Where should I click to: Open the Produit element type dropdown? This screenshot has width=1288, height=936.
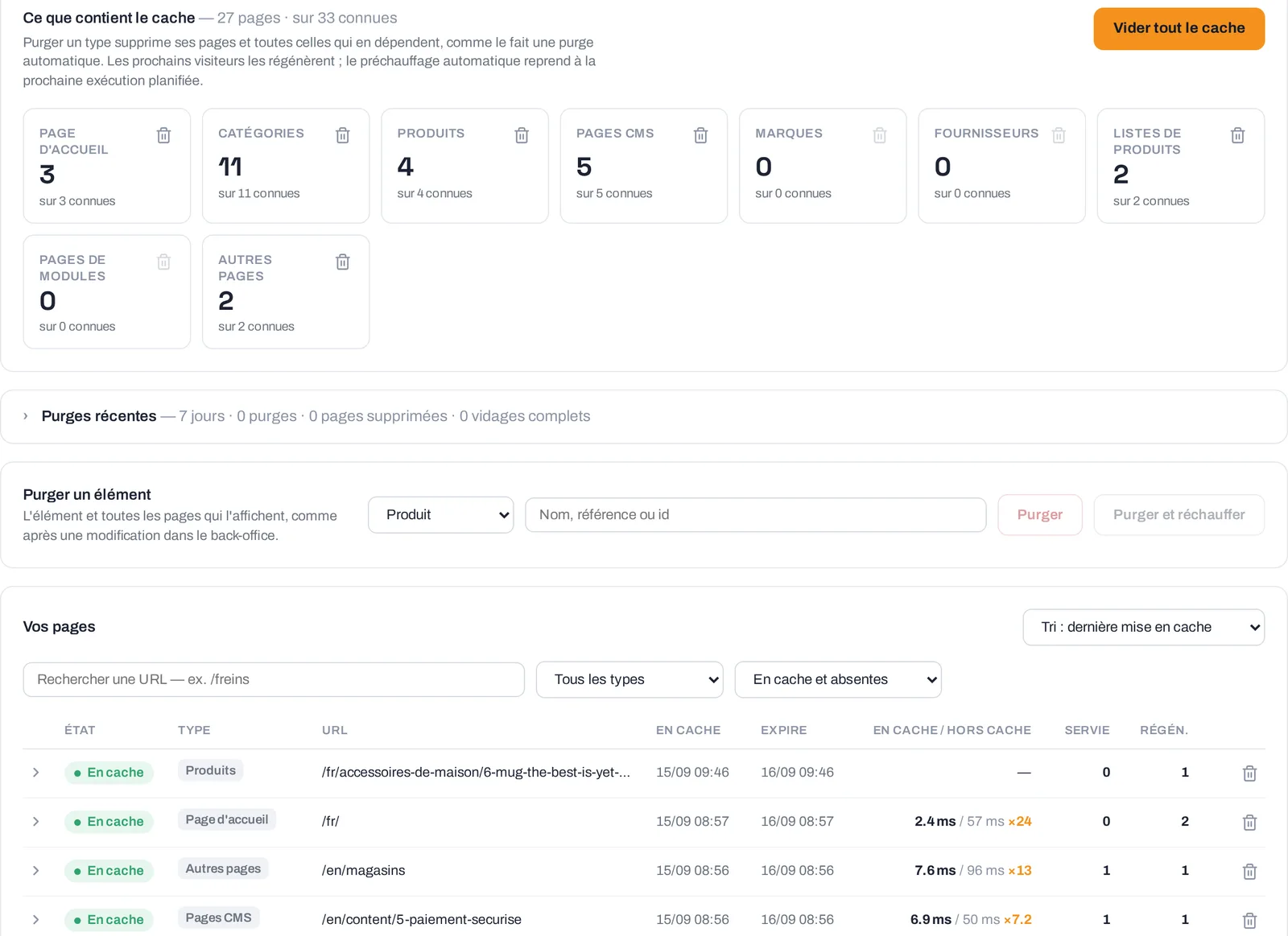coord(441,515)
